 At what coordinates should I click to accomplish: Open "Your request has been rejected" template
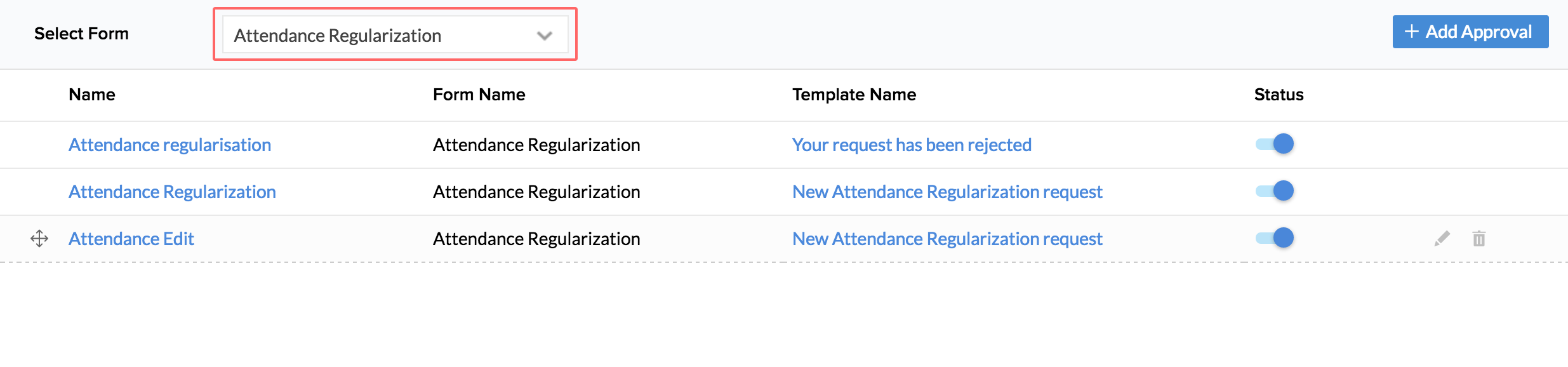(912, 145)
